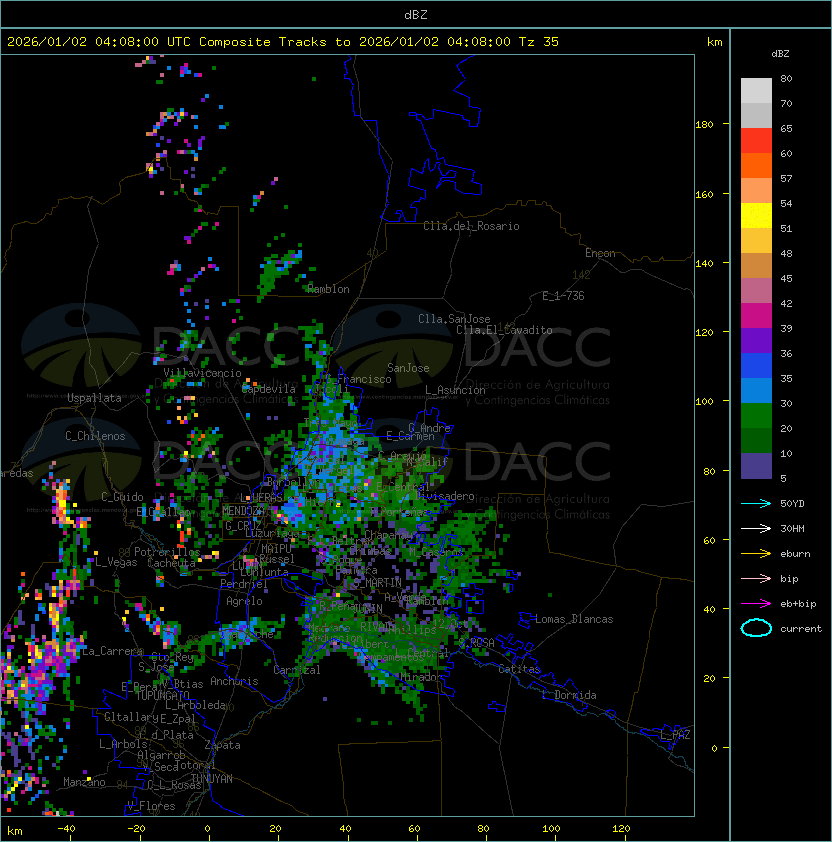Click the V_Flores map label
This screenshot has height=842, width=832.
[151, 806]
